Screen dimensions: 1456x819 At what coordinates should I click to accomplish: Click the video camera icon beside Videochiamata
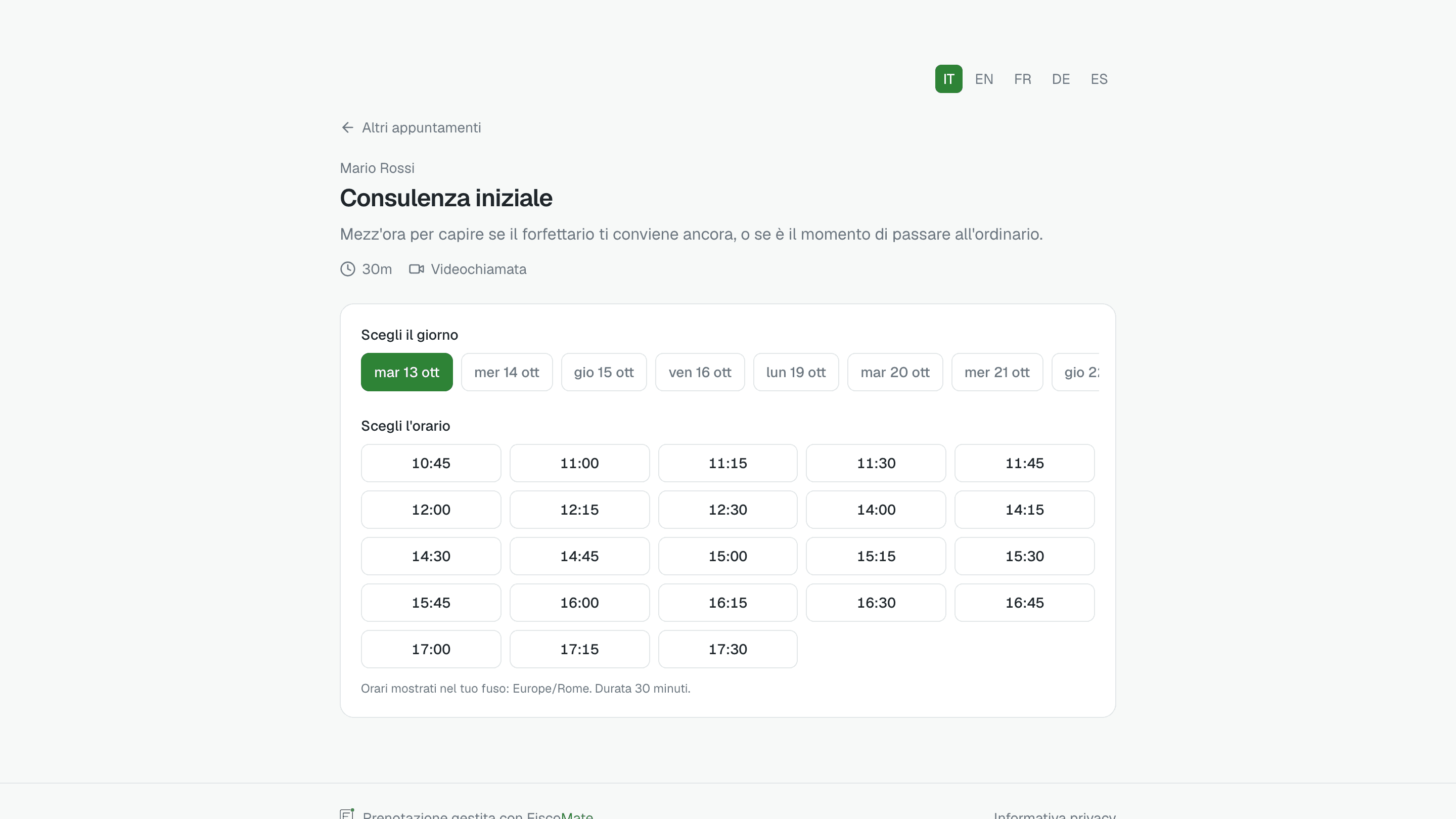[x=417, y=269]
